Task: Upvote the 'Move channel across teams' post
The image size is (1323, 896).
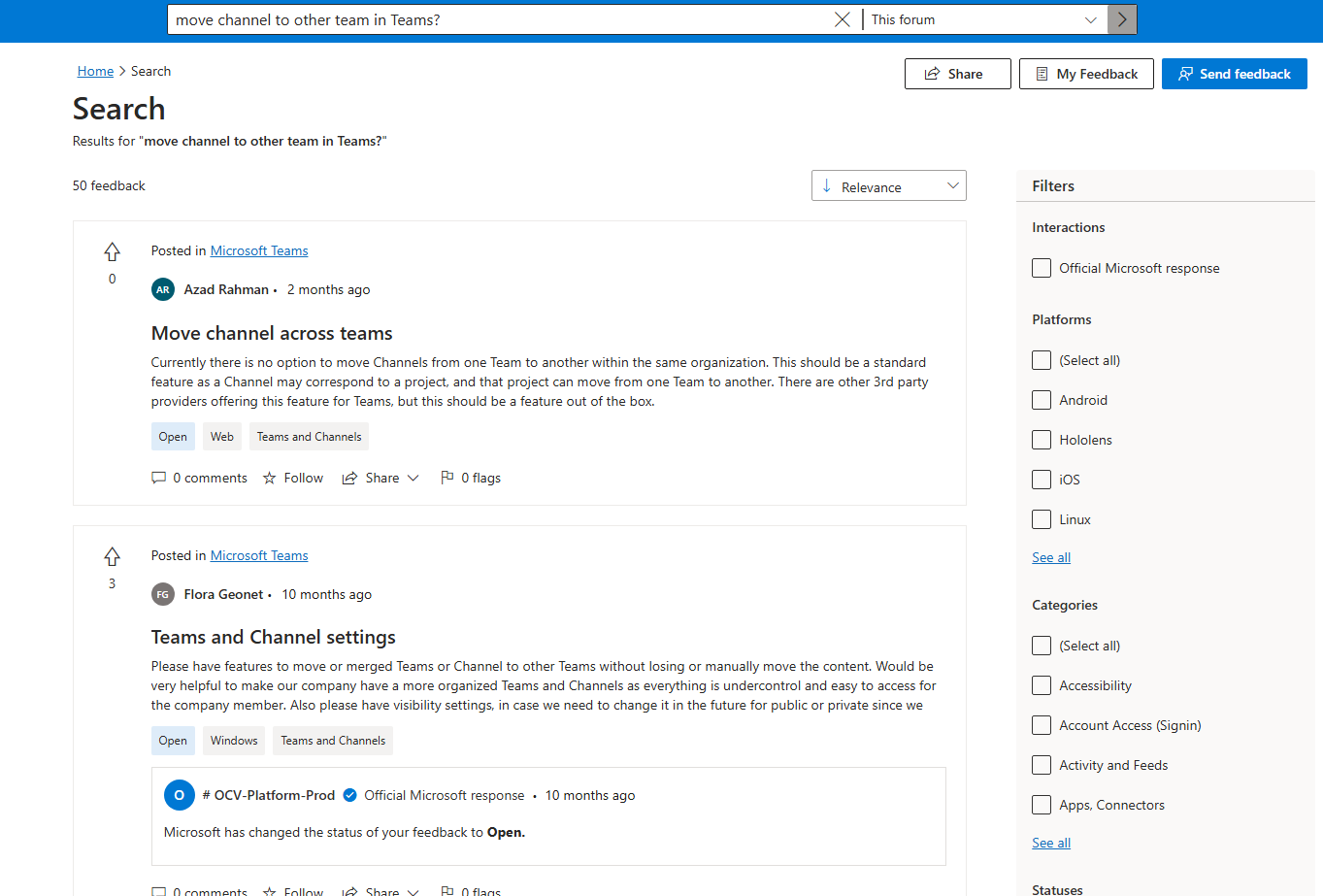Action: 113,252
